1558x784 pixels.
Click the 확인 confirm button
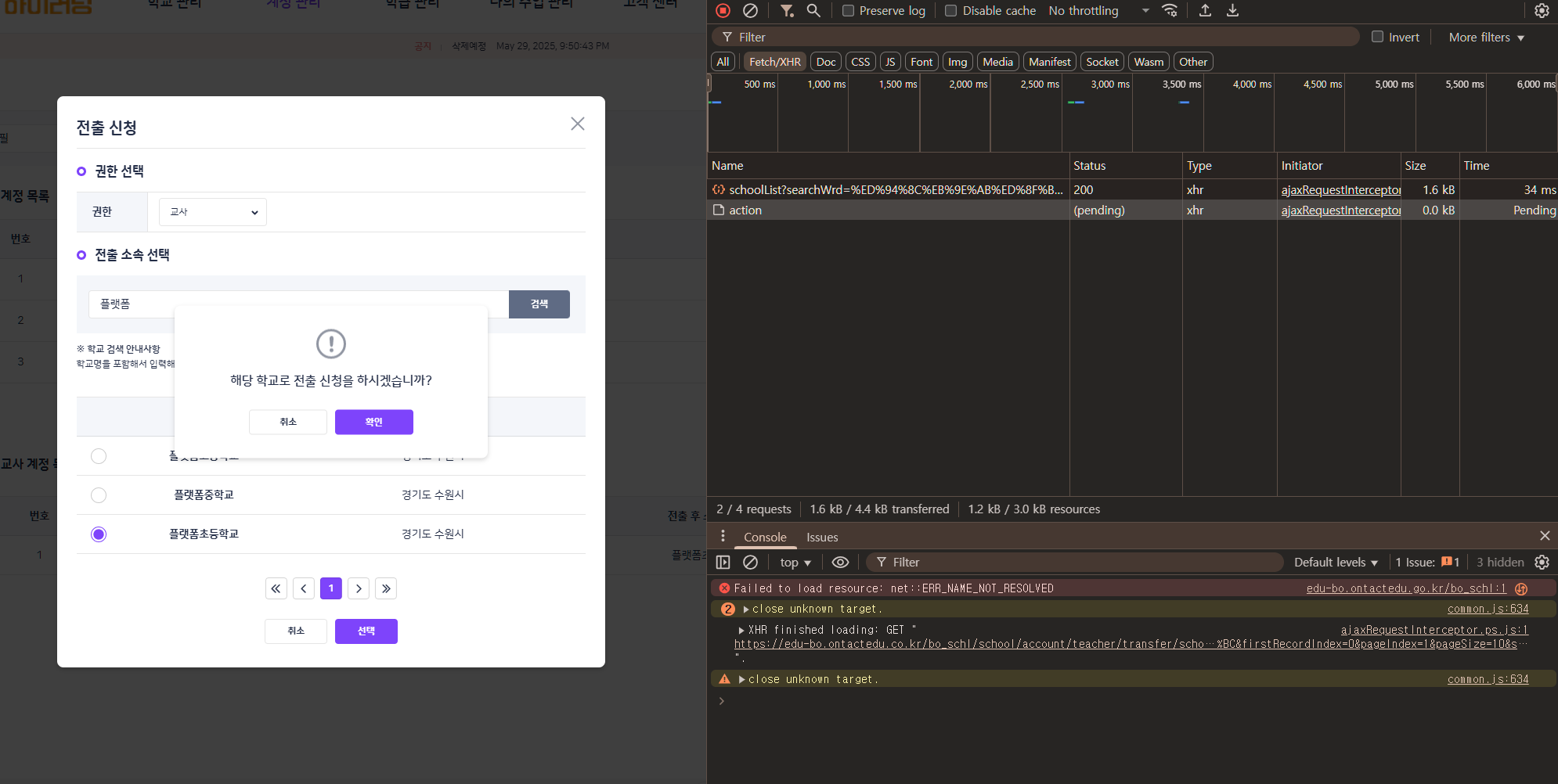tap(373, 422)
